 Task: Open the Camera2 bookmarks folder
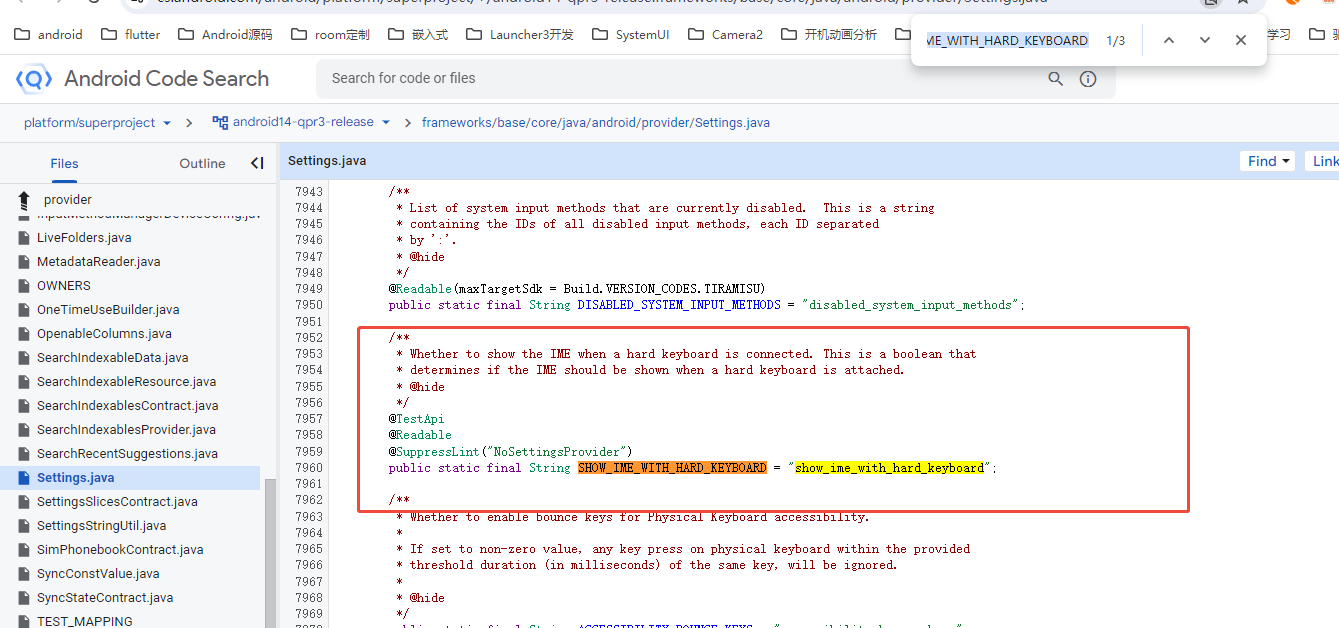[x=725, y=34]
